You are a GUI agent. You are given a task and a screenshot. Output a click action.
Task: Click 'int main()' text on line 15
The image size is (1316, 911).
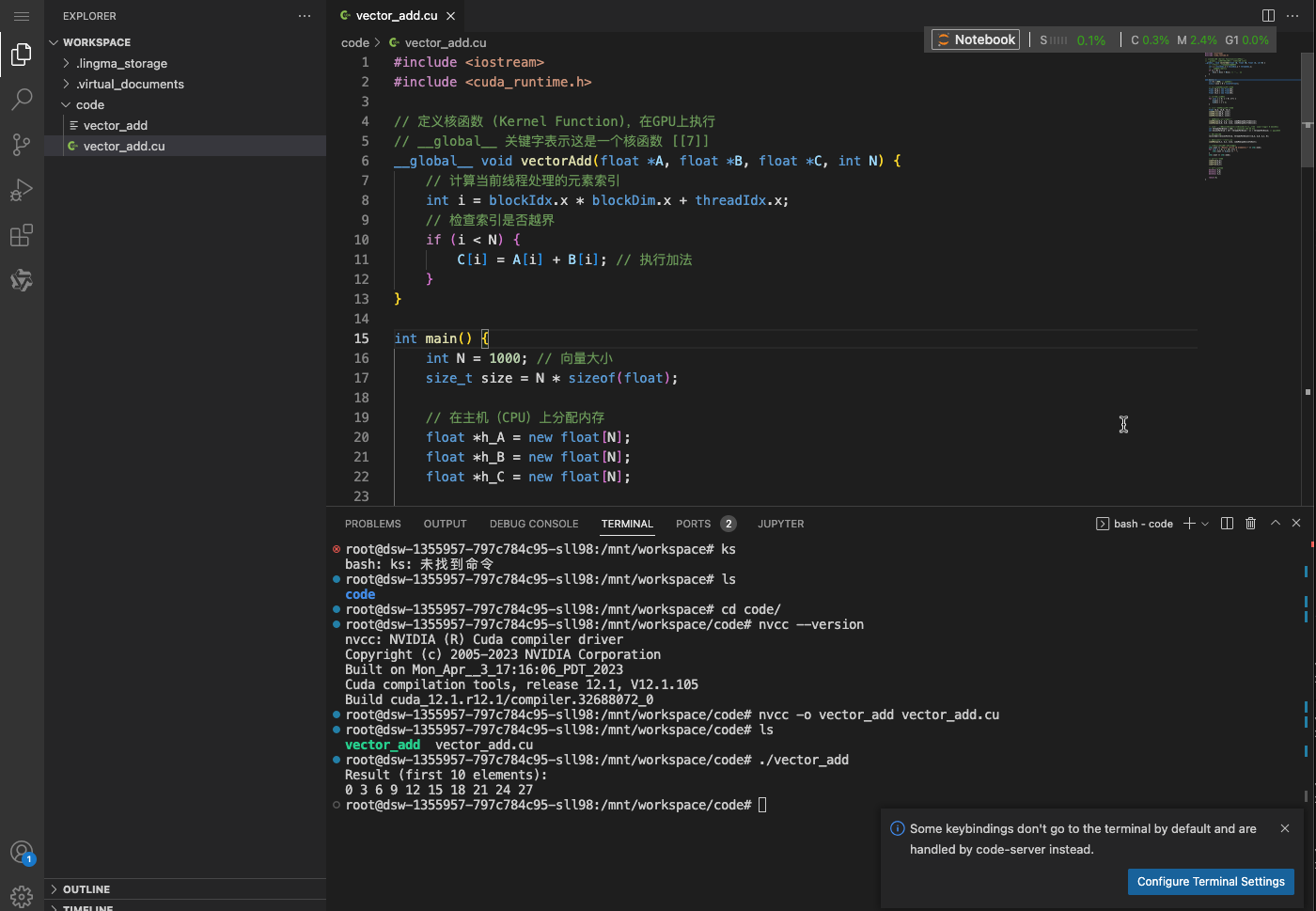(x=433, y=338)
